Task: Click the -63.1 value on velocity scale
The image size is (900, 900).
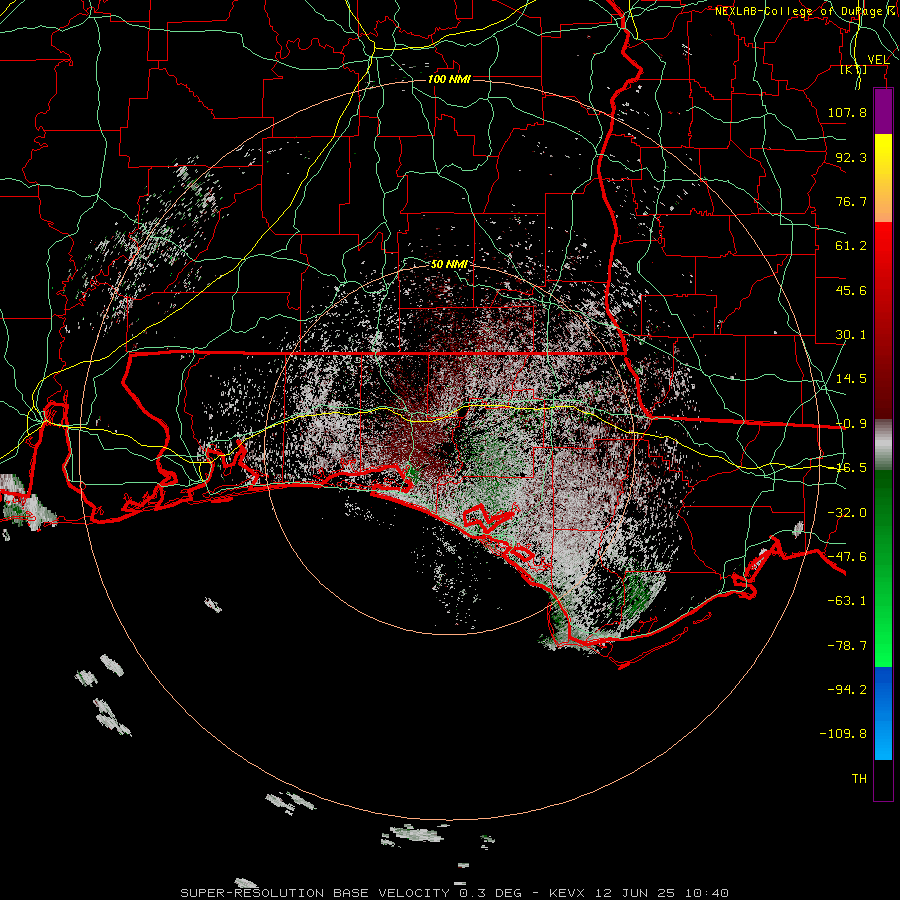Action: pyautogui.click(x=847, y=601)
